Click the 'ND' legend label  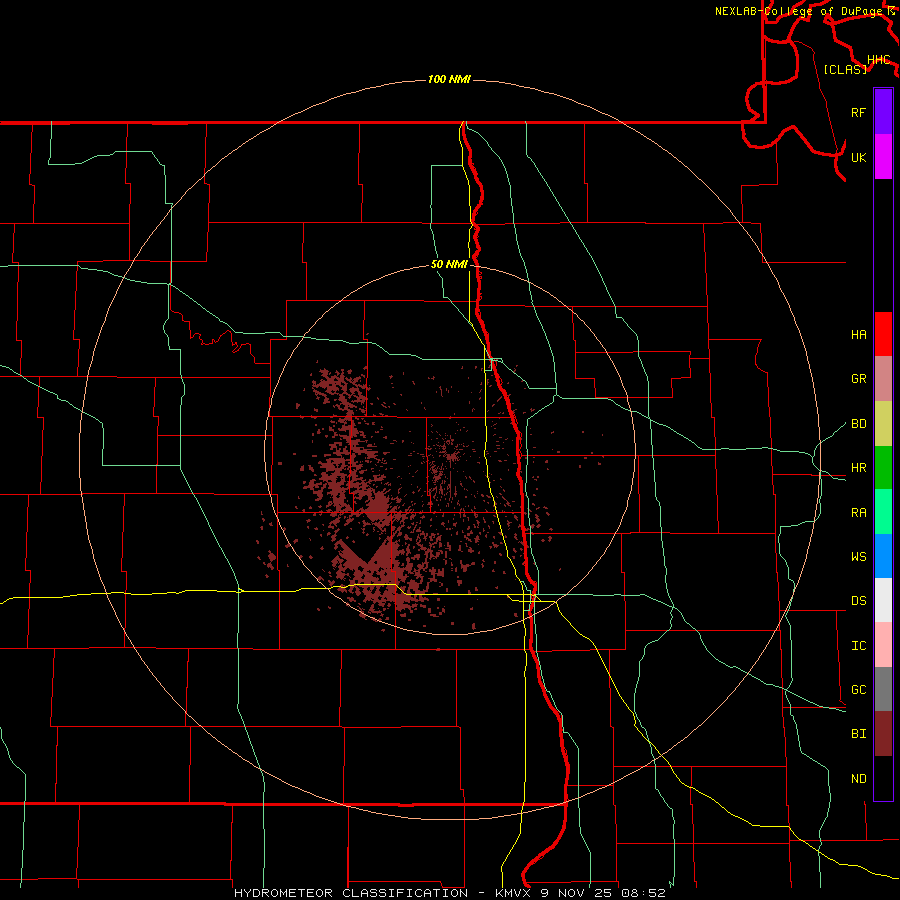[859, 779]
